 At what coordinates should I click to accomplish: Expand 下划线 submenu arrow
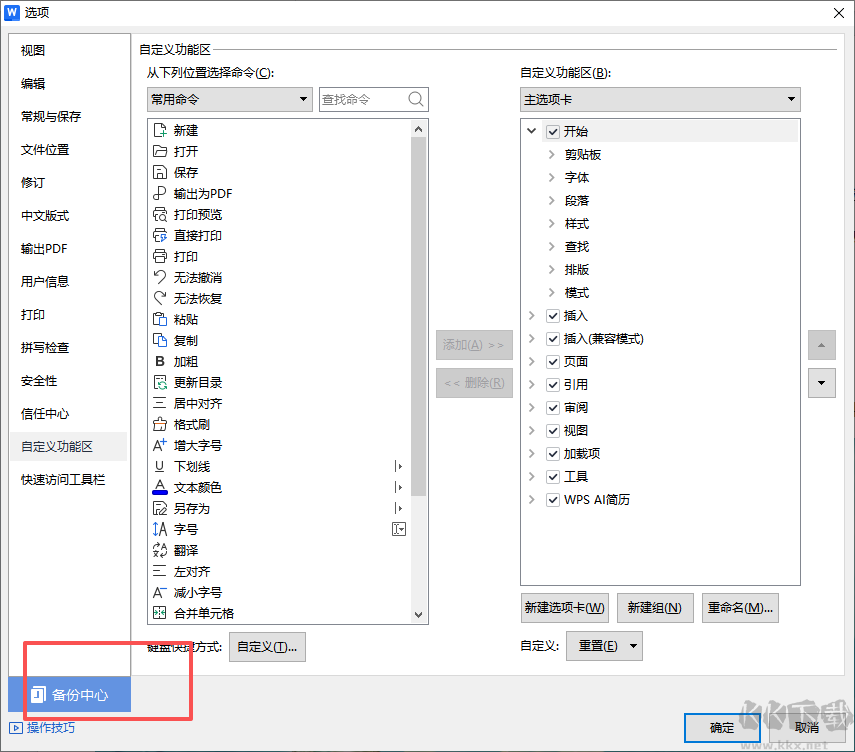(399, 466)
